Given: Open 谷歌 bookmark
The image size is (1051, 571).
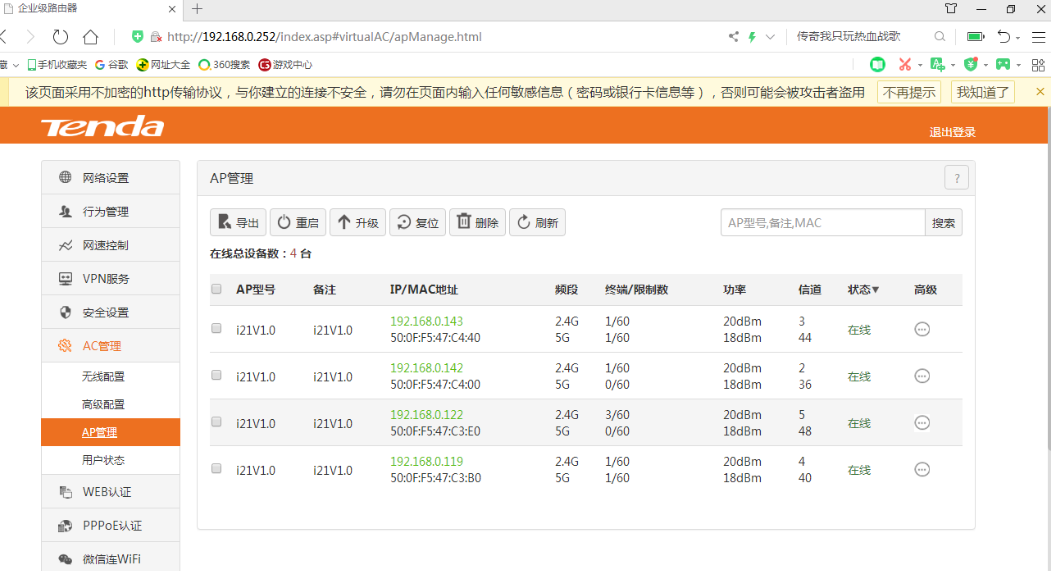Looking at the screenshot, I should coord(111,65).
